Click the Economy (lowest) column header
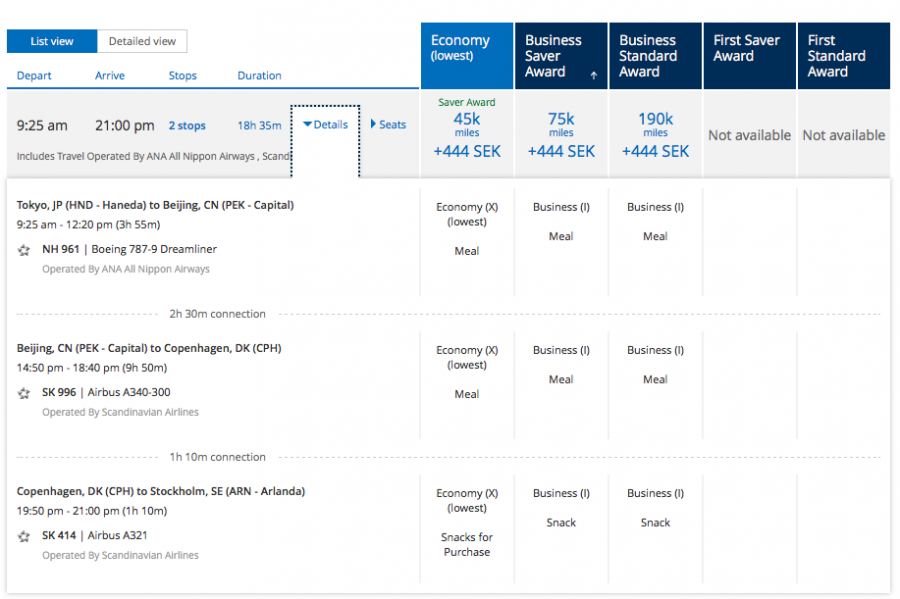The image size is (900, 599). click(x=466, y=56)
